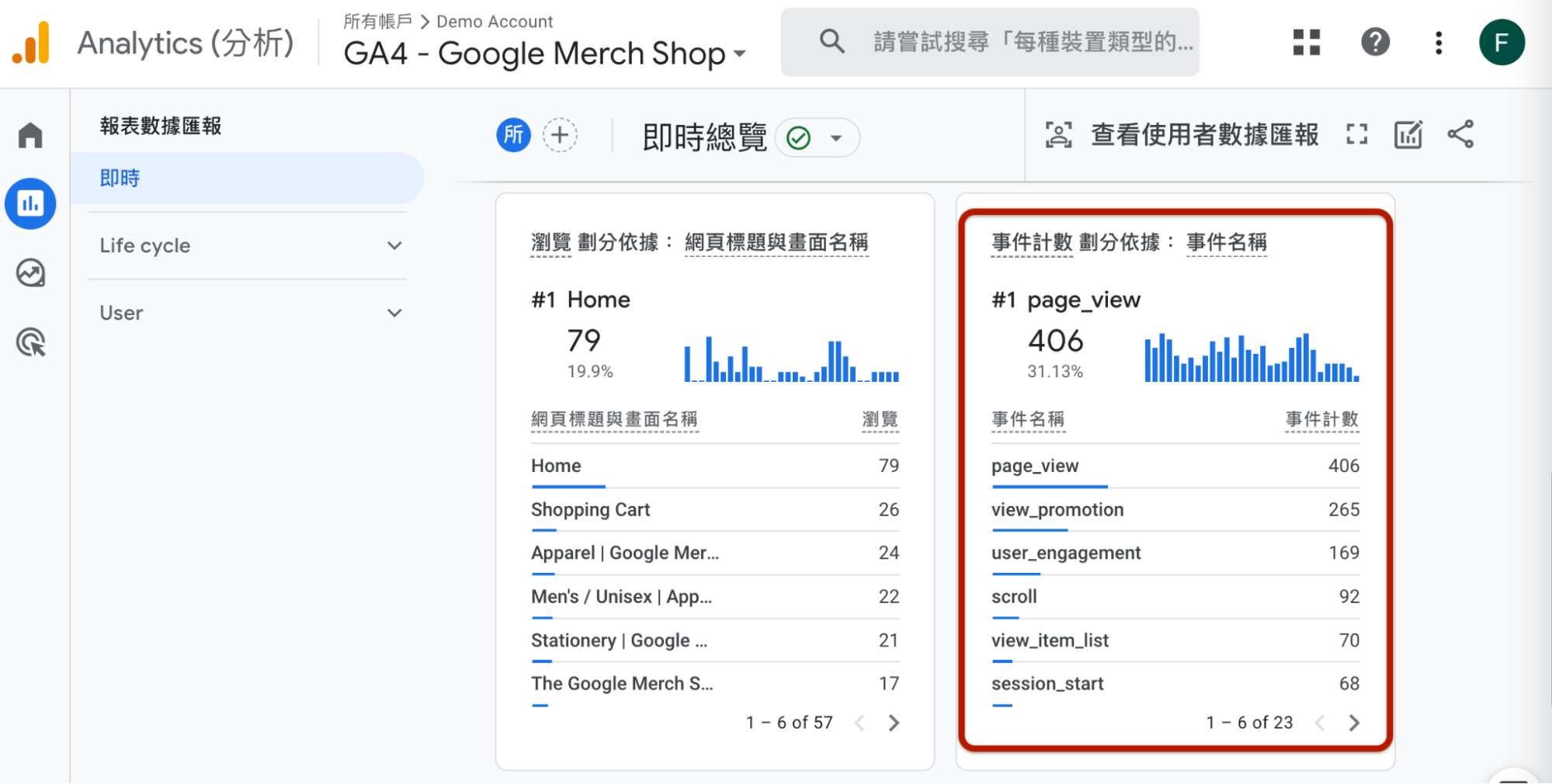Viewport: 1552px width, 784px height.
Task: Open the GA4 - Google Merch Shop property dropdown
Action: pyautogui.click(x=545, y=54)
